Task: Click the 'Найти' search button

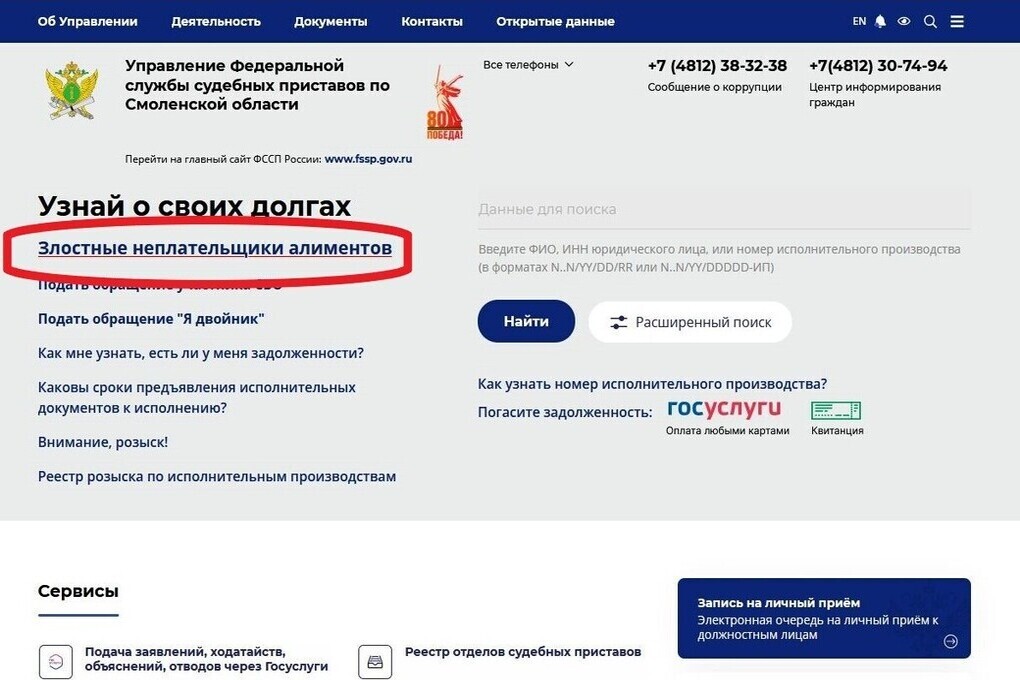Action: point(526,321)
